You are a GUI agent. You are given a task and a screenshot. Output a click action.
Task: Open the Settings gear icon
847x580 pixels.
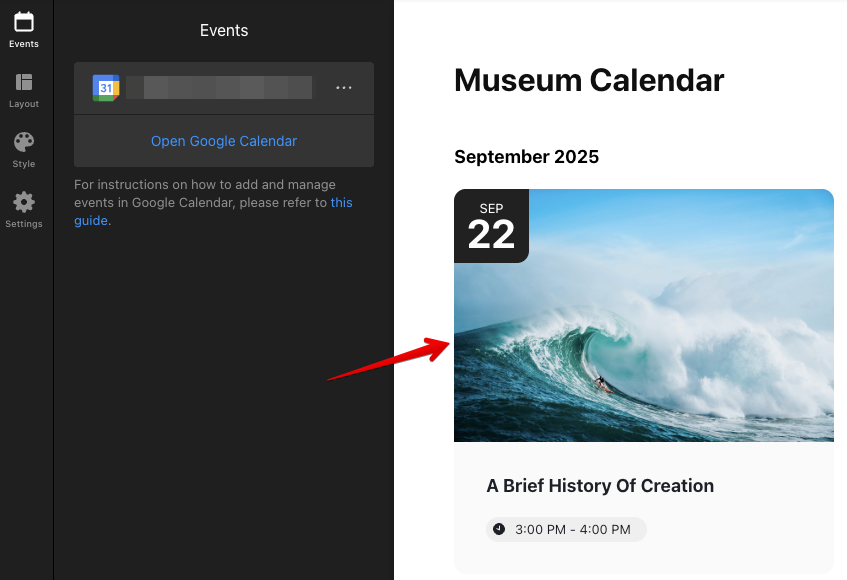tap(24, 202)
